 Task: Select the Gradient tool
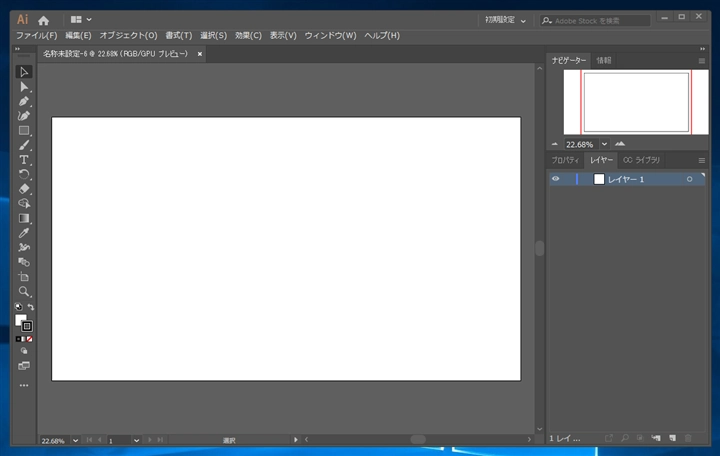pos(24,218)
